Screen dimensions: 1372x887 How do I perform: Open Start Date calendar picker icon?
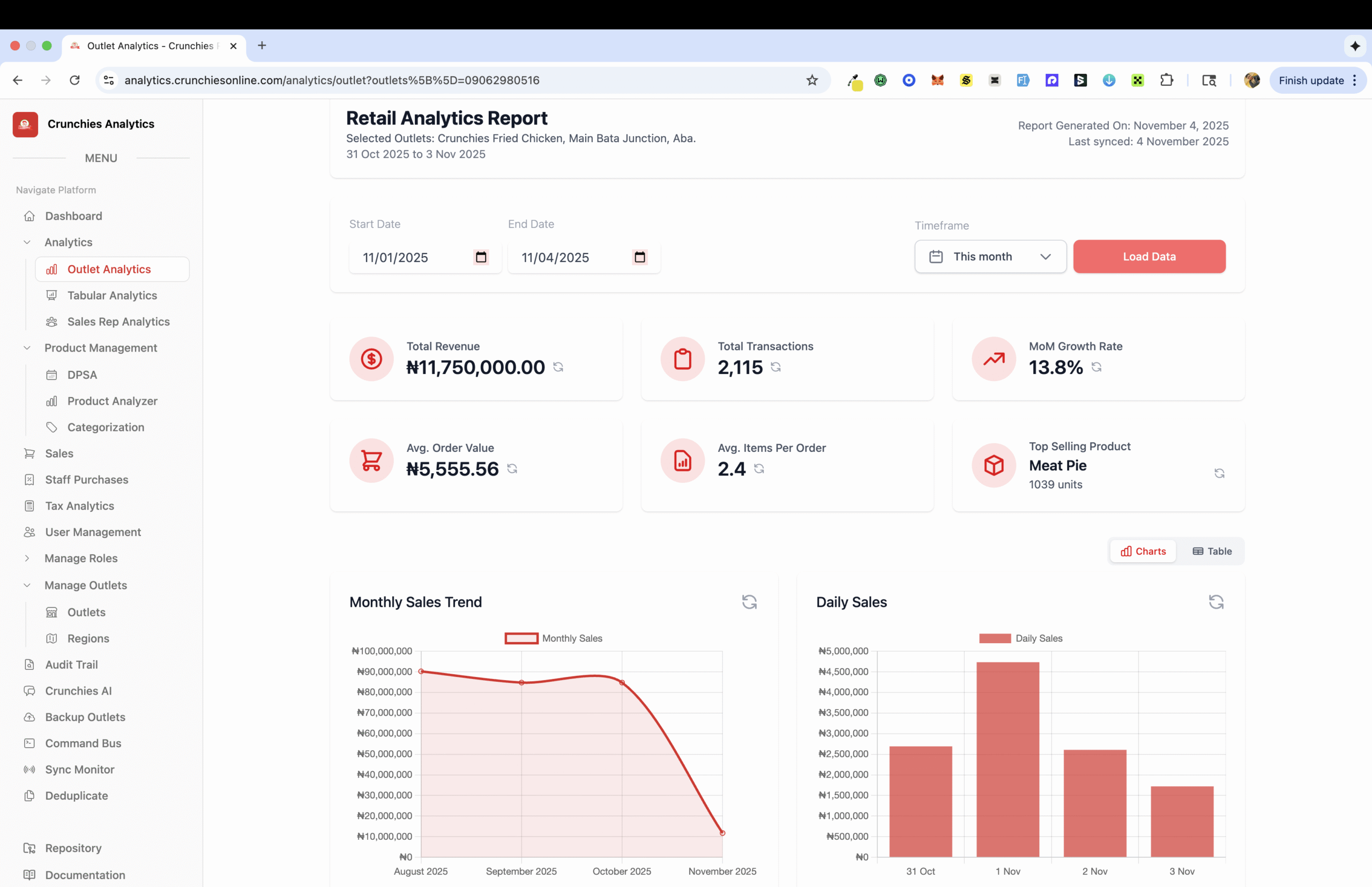coord(481,257)
